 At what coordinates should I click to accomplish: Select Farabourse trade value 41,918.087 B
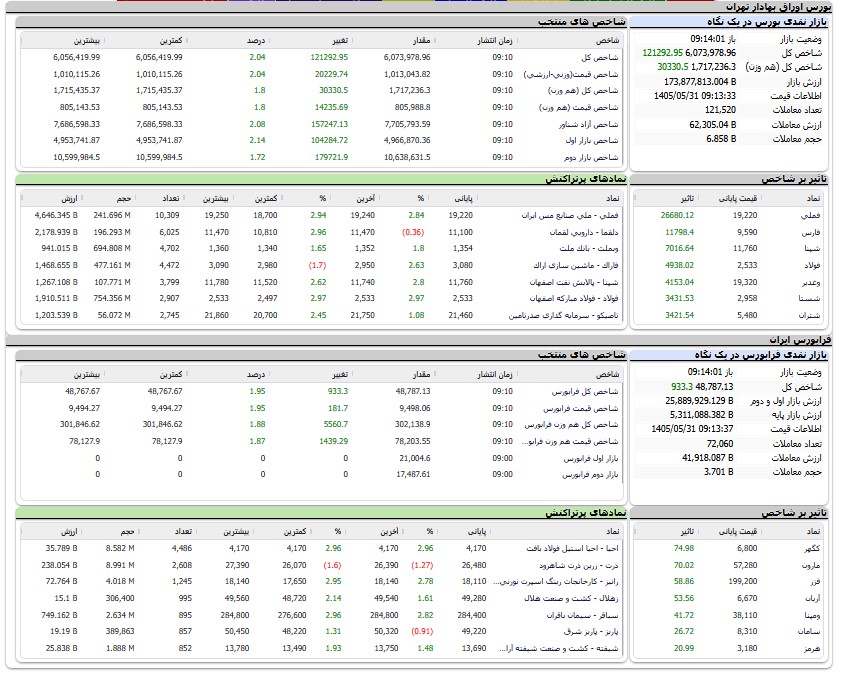click(707, 458)
